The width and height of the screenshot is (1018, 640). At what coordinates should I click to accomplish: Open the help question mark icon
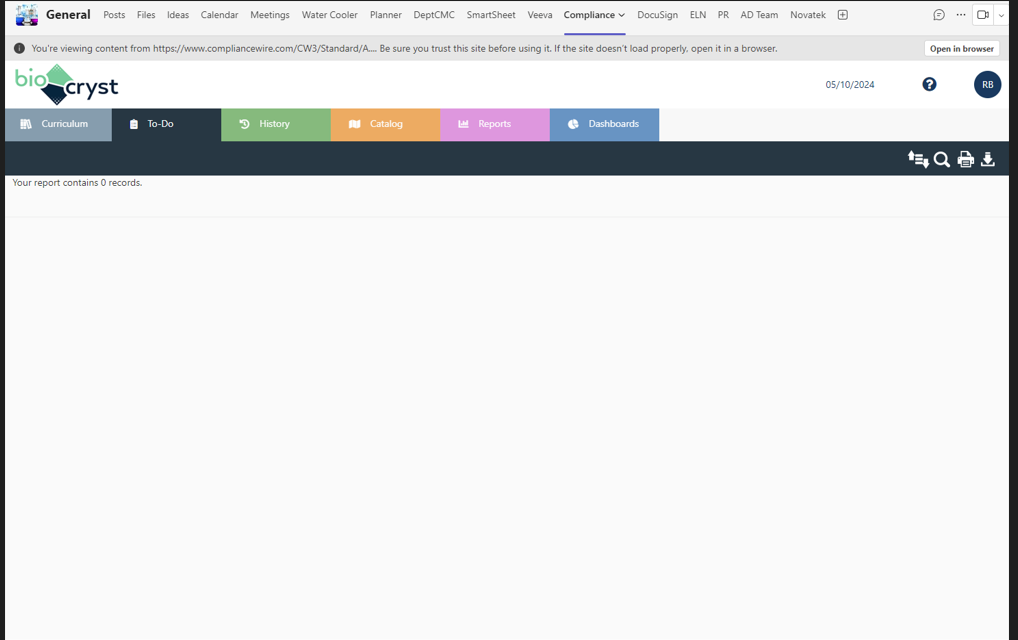[929, 84]
